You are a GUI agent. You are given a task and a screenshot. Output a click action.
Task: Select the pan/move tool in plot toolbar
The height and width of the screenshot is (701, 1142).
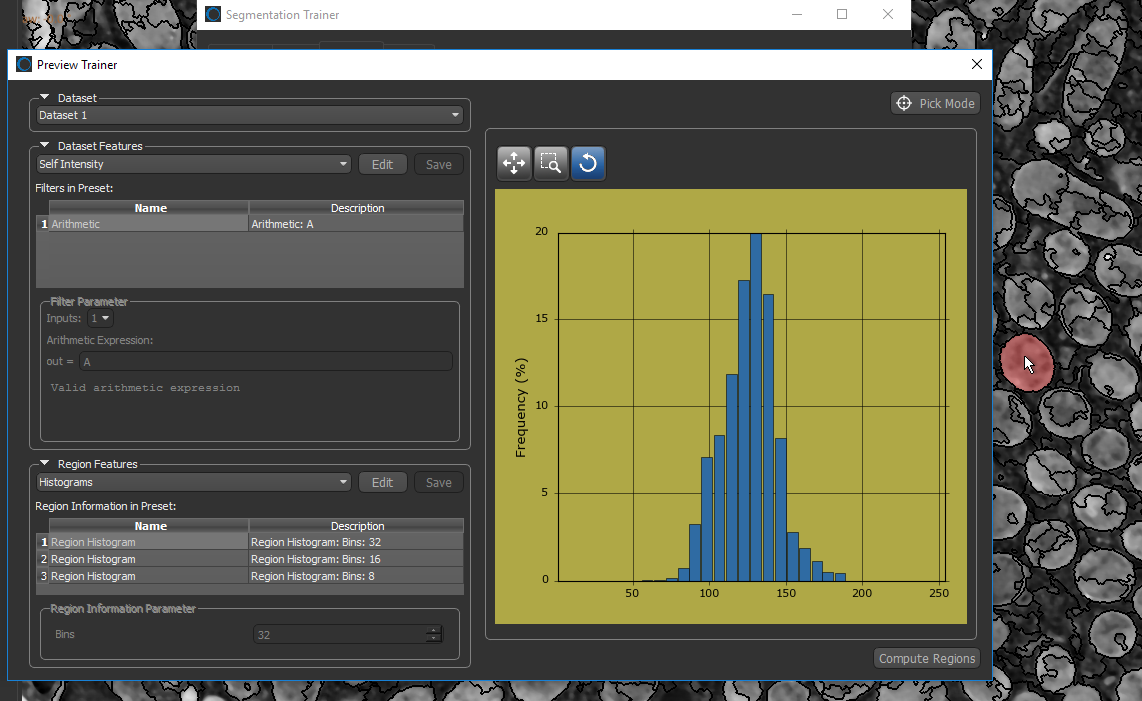click(x=514, y=163)
